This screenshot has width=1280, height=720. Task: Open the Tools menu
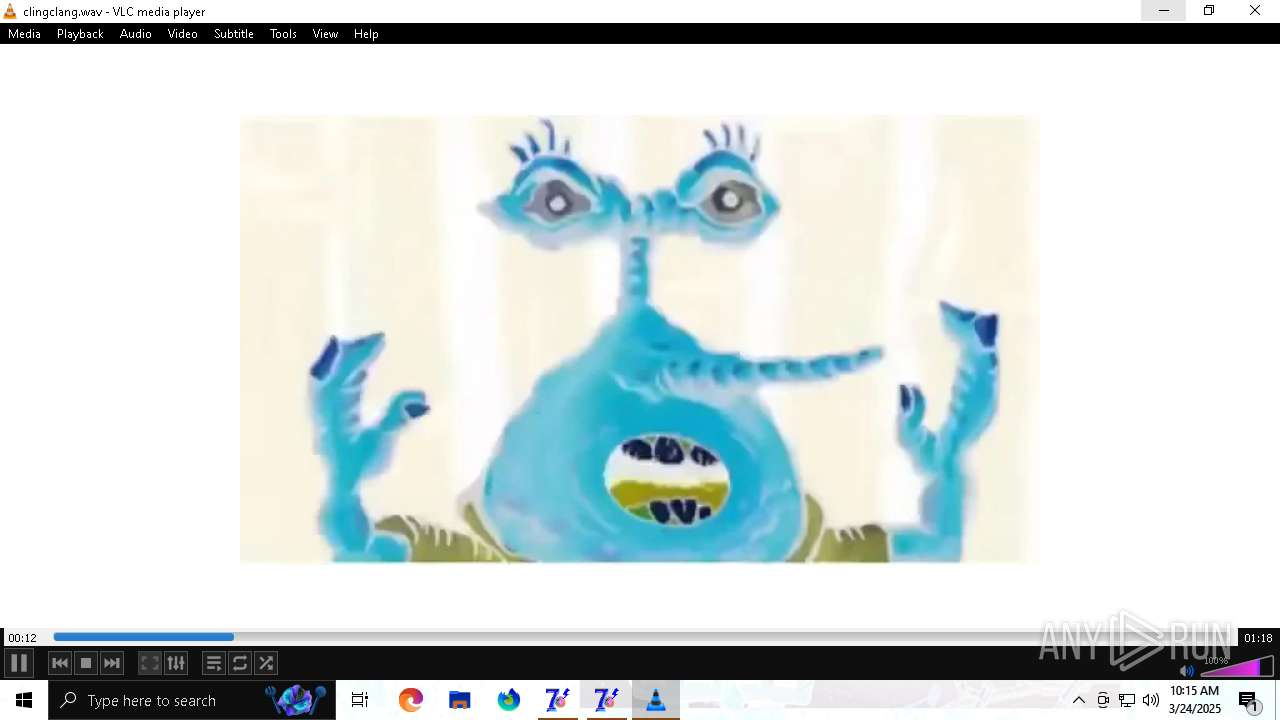pyautogui.click(x=283, y=34)
